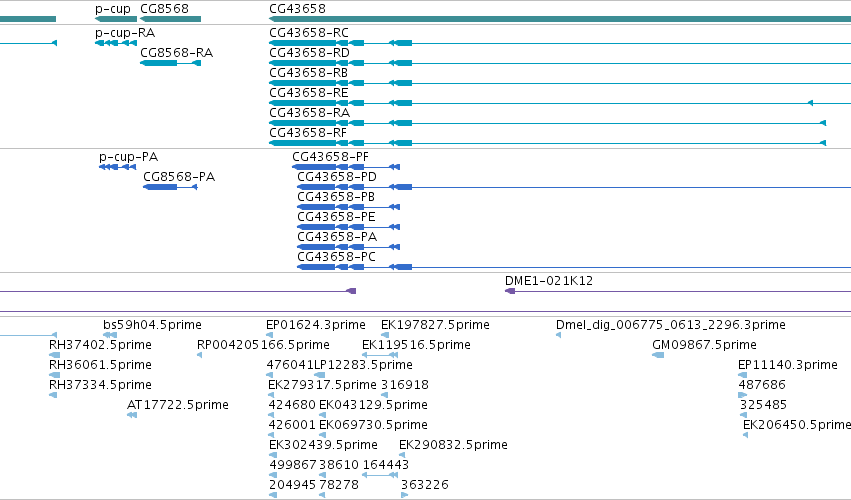Click the 426001 insertion label
The image size is (851, 500).
(x=292, y=426)
